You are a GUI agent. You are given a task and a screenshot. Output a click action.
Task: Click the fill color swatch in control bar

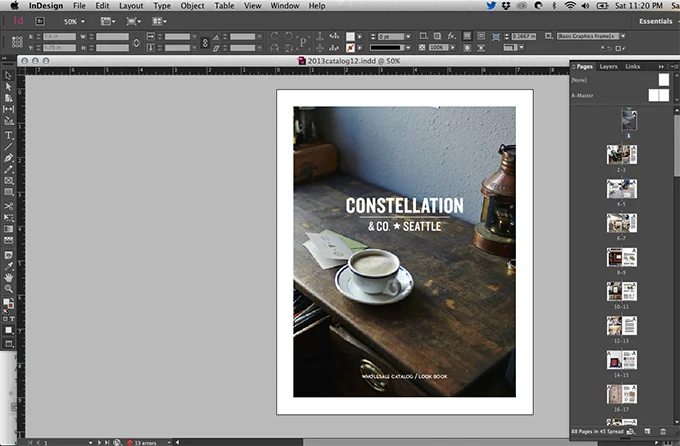(350, 36)
